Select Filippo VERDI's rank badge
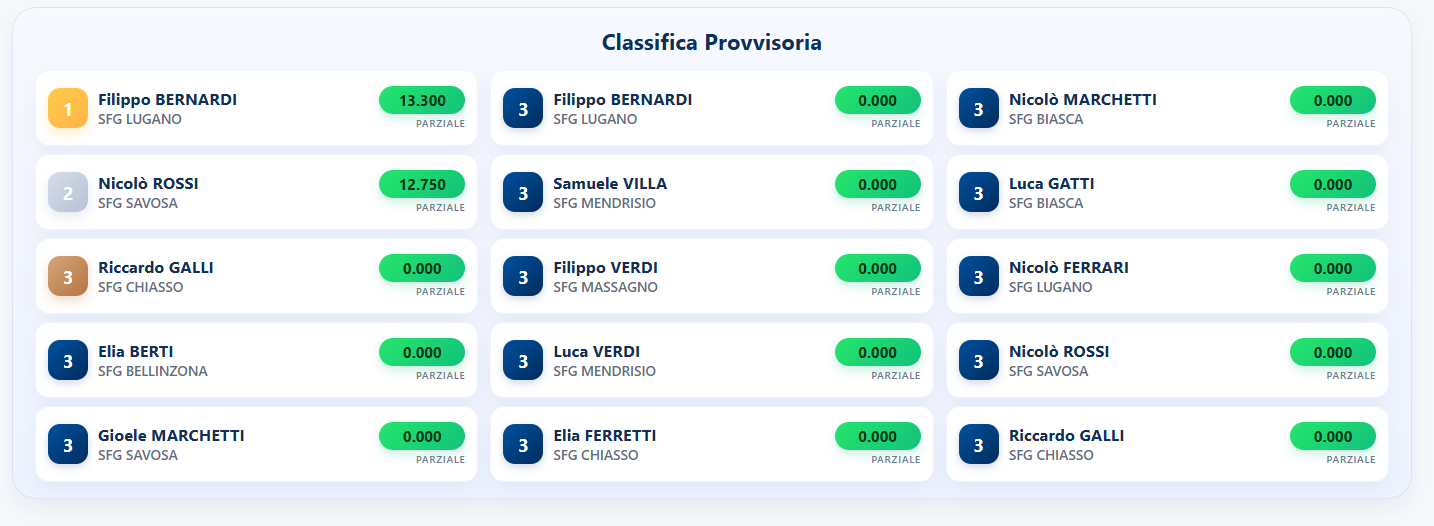 (523, 276)
